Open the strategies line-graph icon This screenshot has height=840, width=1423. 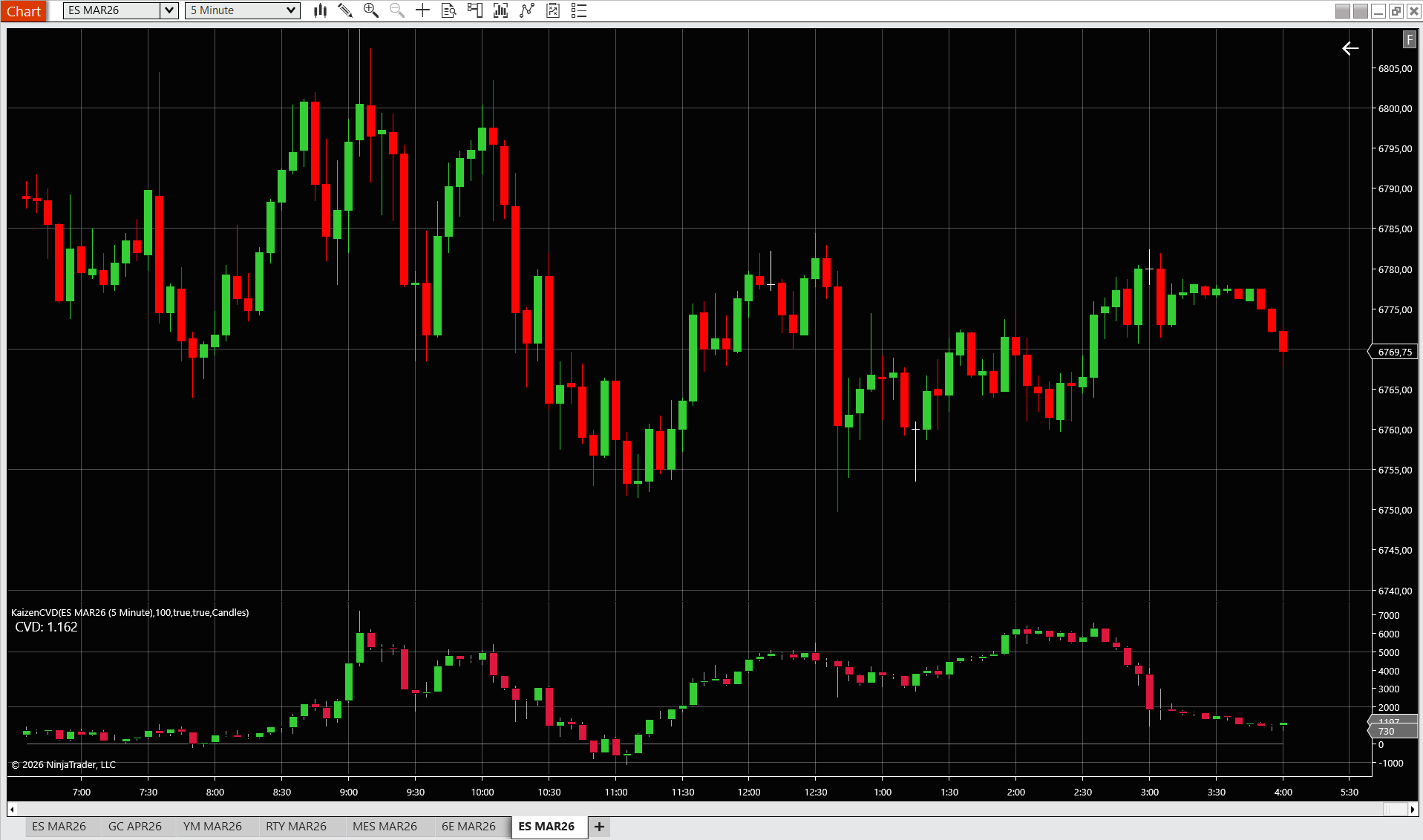pos(527,10)
